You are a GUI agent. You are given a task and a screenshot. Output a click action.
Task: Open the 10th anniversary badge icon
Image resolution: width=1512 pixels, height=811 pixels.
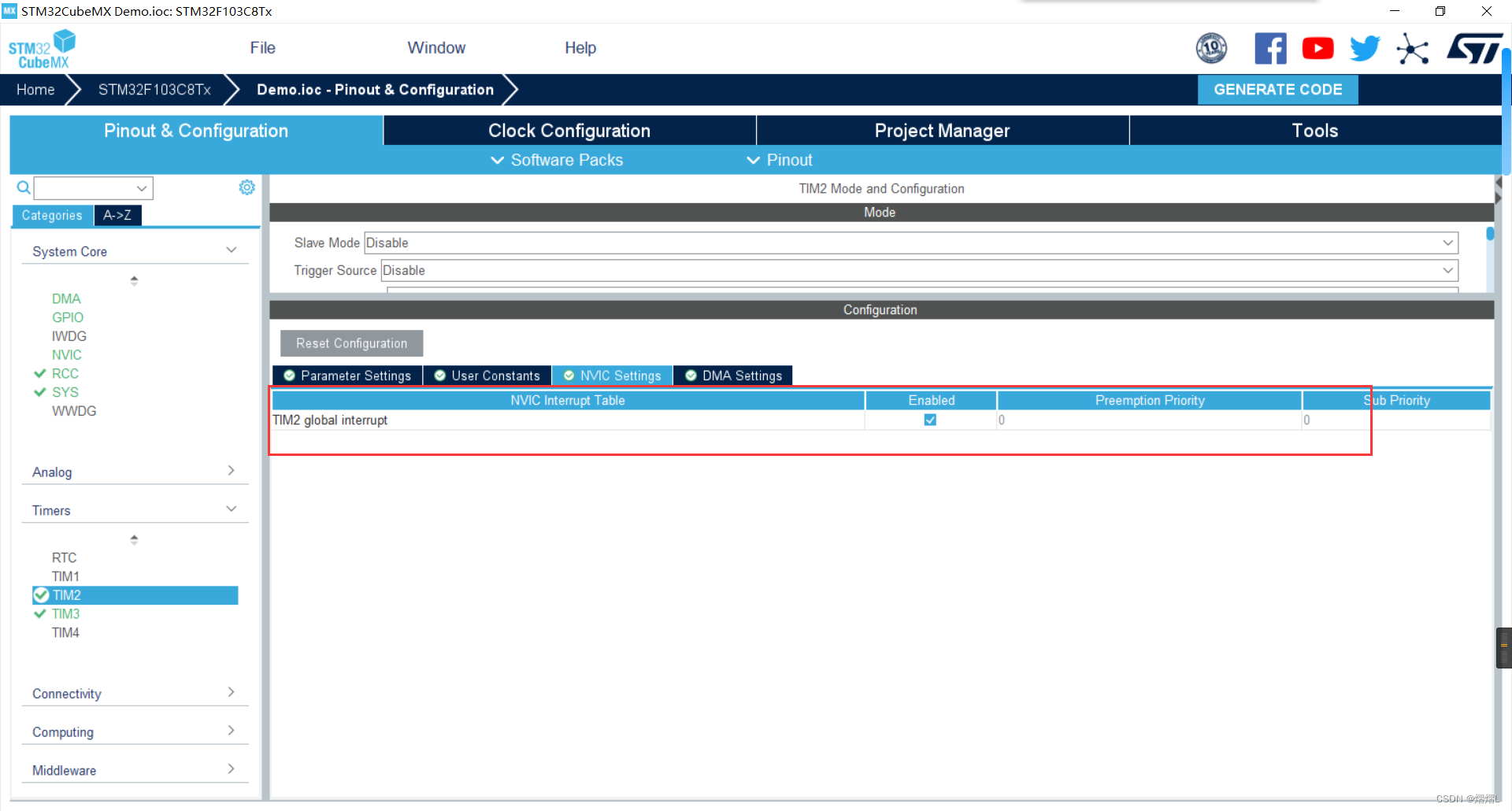pos(1211,49)
